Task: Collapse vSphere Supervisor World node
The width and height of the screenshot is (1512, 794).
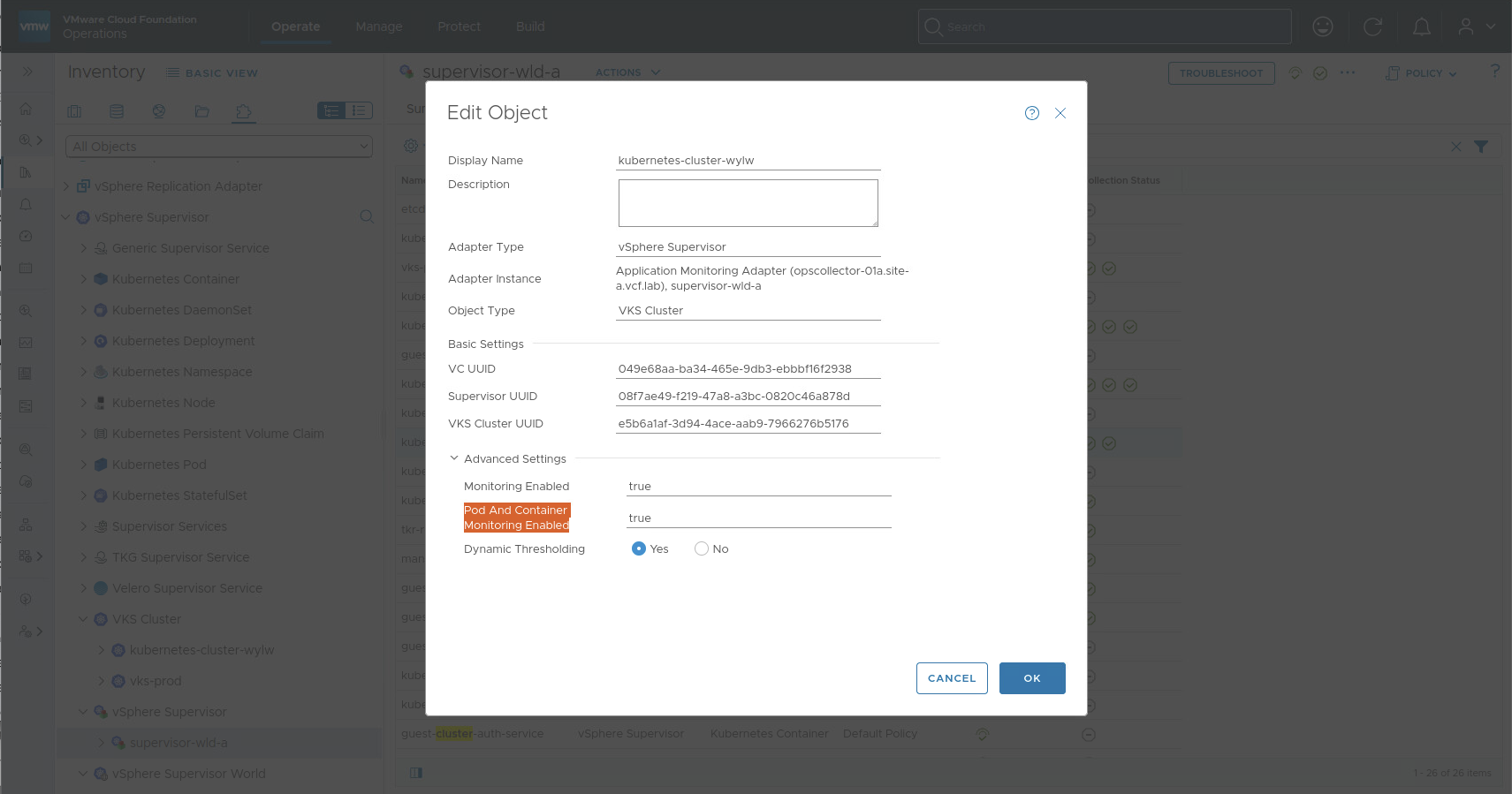Action: 84,774
